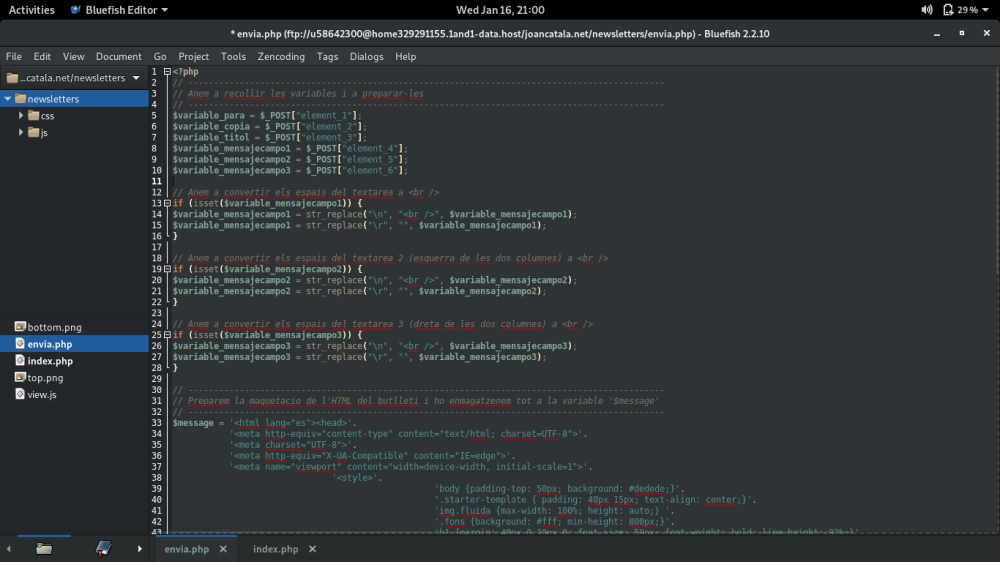Click the index.php file icon
This screenshot has height=562, width=1000.
(x=20, y=360)
